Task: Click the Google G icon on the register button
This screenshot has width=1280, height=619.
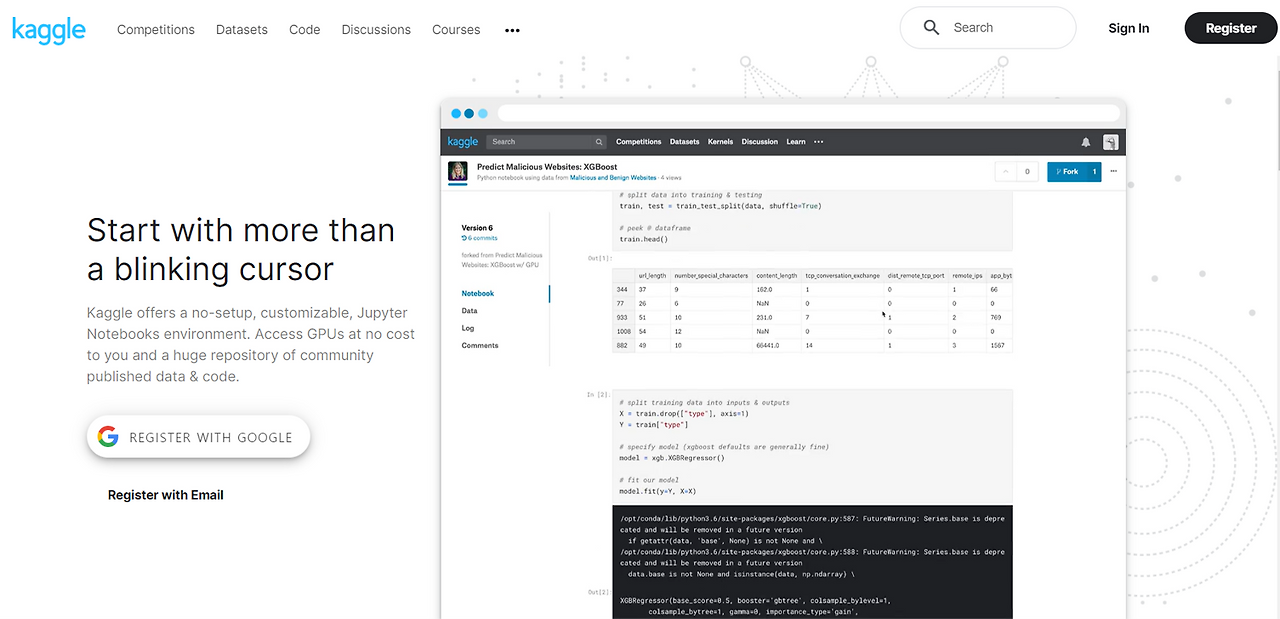Action: pos(108,436)
